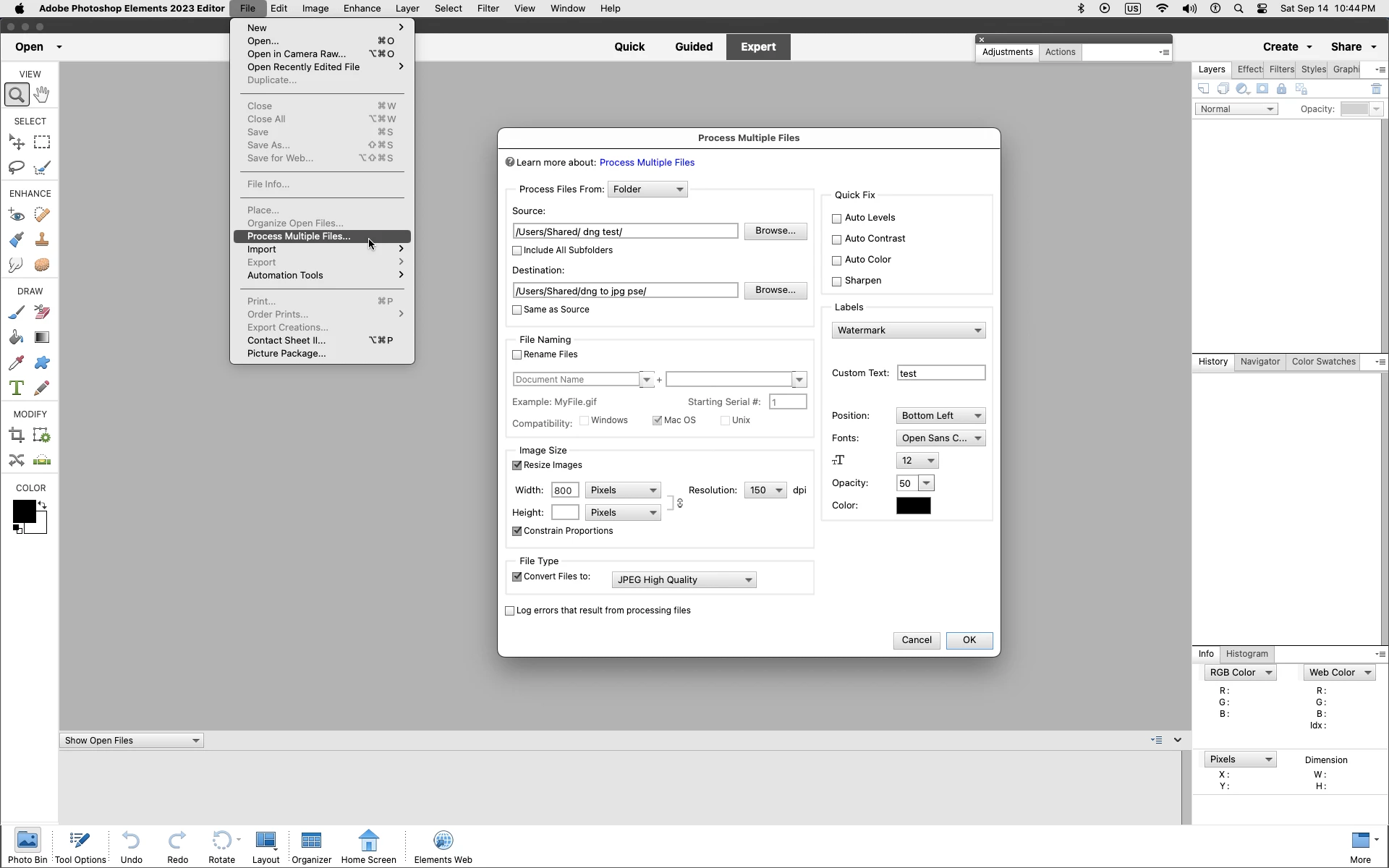1389x868 pixels.
Task: Expand the Position Bottom Left dropdown
Action: pos(940,416)
